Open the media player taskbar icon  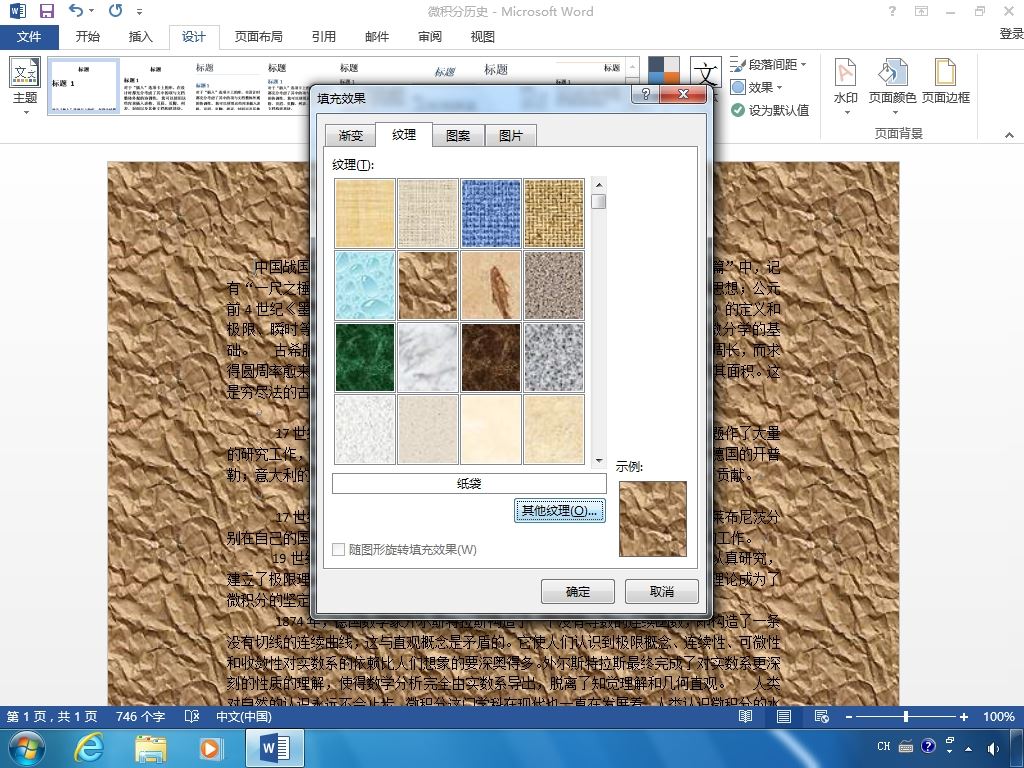point(211,748)
